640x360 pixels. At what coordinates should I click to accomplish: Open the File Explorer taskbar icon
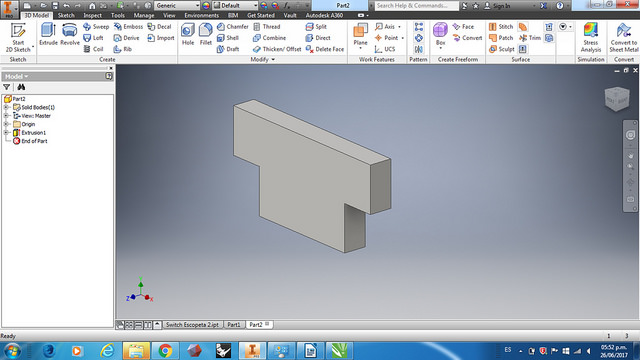coord(136,351)
